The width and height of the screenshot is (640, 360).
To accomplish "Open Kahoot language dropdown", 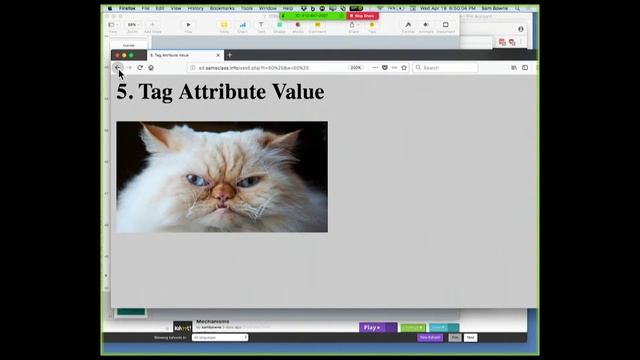I will point(220,338).
